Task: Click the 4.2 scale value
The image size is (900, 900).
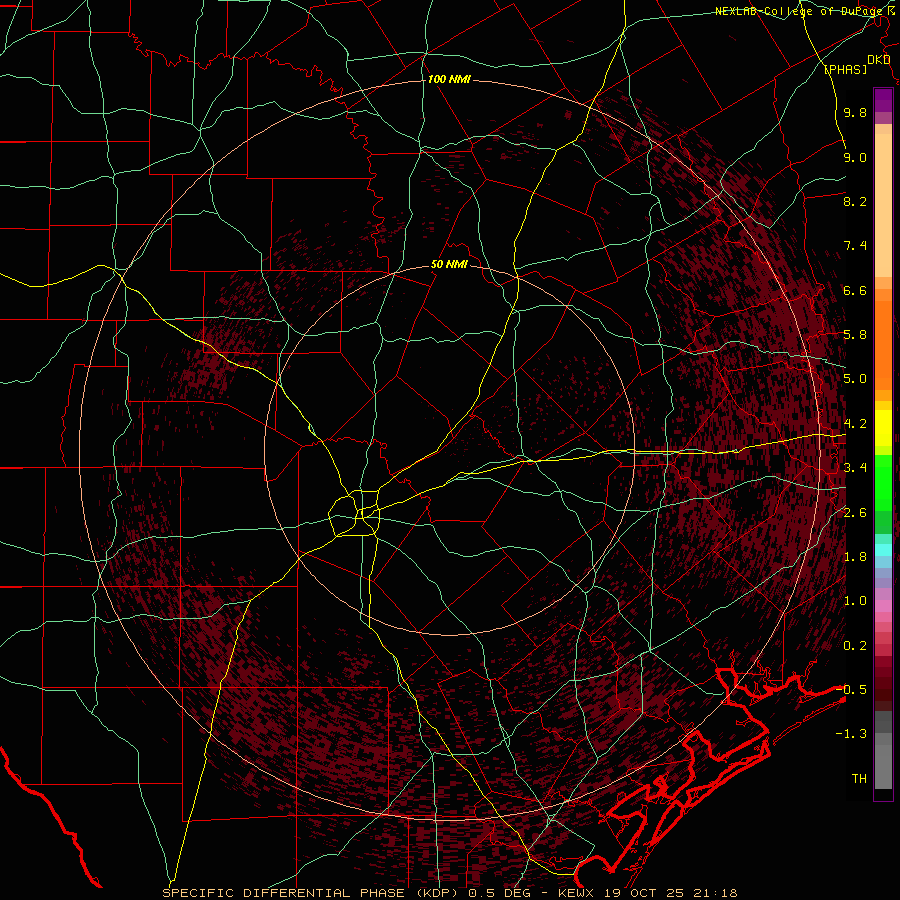Action: pos(855,424)
